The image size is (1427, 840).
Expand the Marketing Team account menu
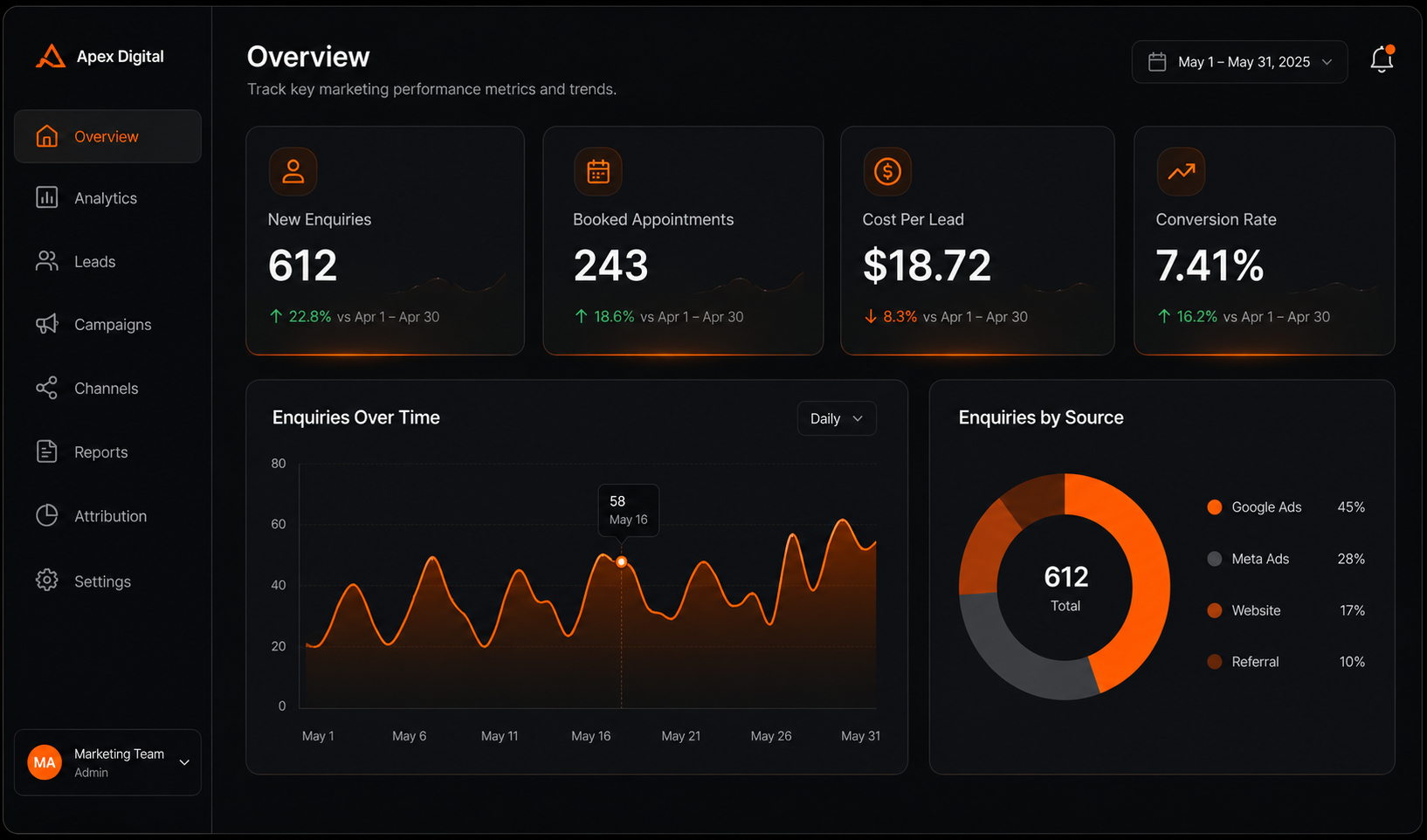107,762
